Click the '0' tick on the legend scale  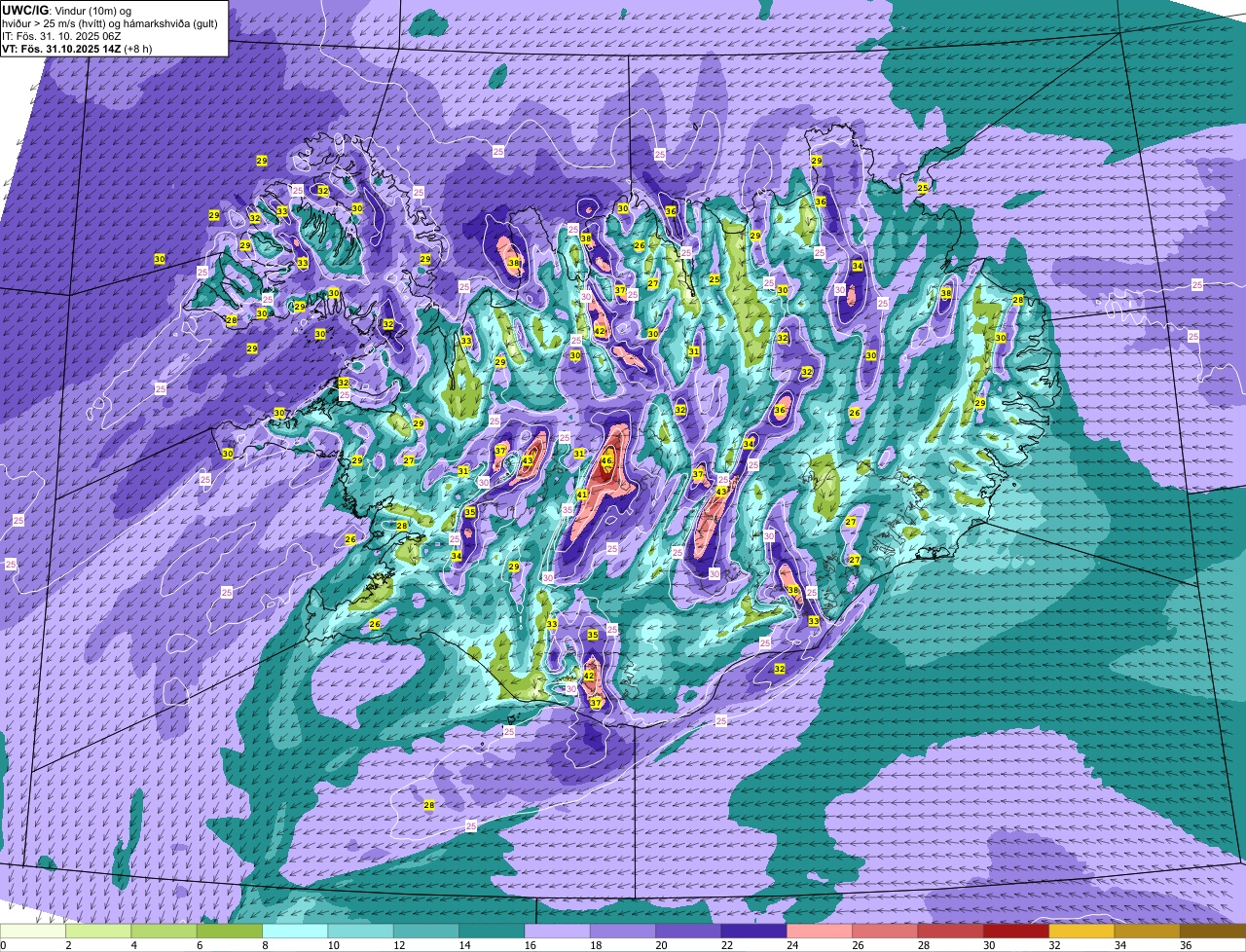click(3, 945)
